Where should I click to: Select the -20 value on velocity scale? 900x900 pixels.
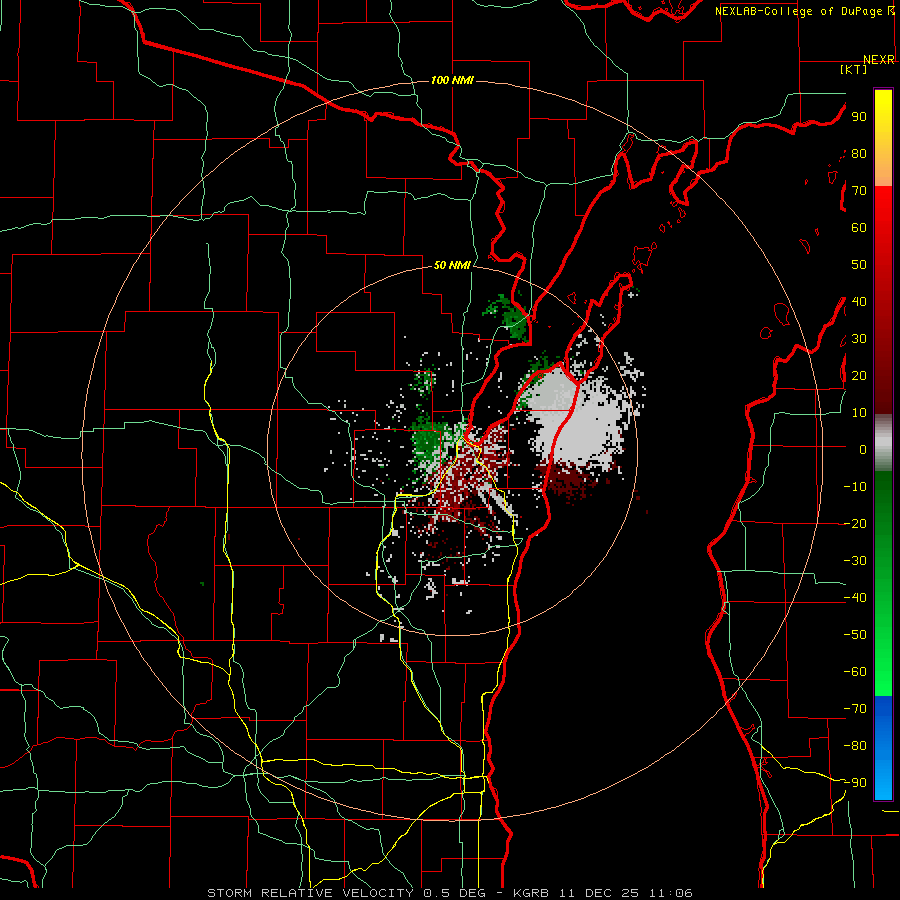click(855, 523)
